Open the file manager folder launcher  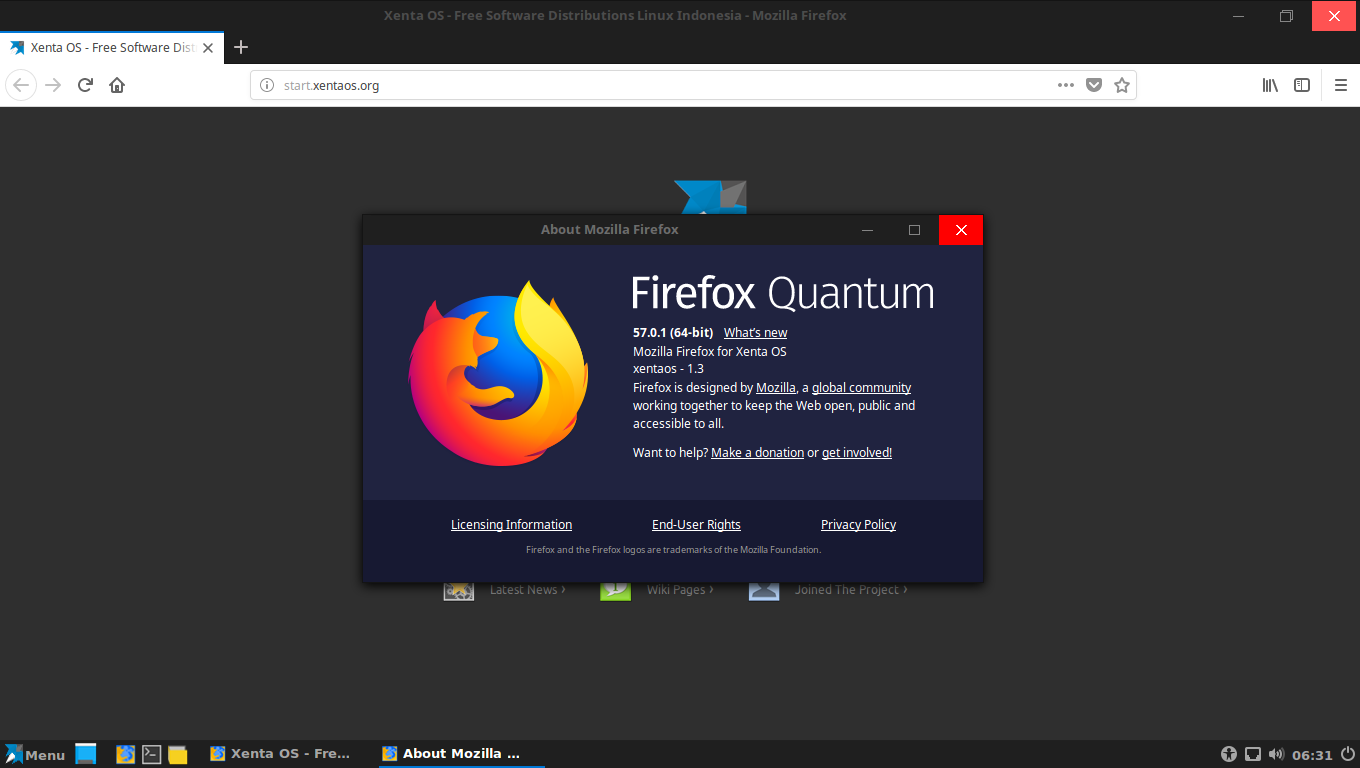[178, 754]
